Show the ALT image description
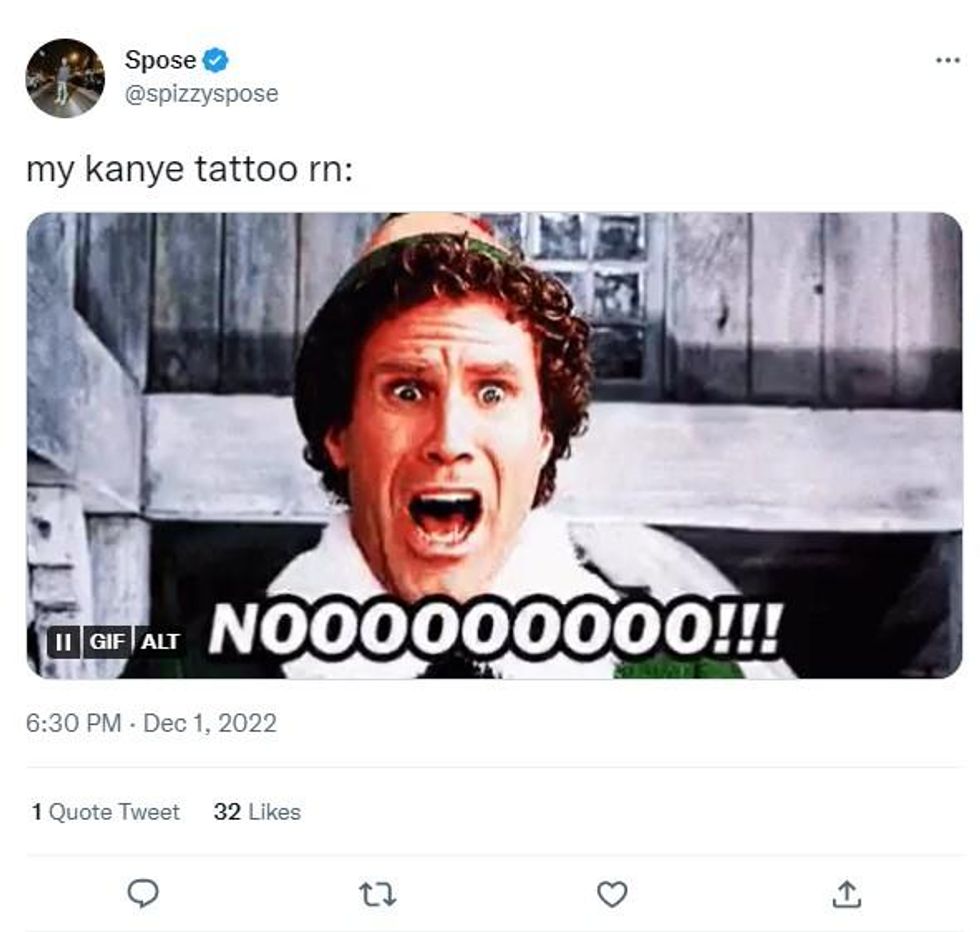Viewport: 980px width, 932px height. coord(160,641)
